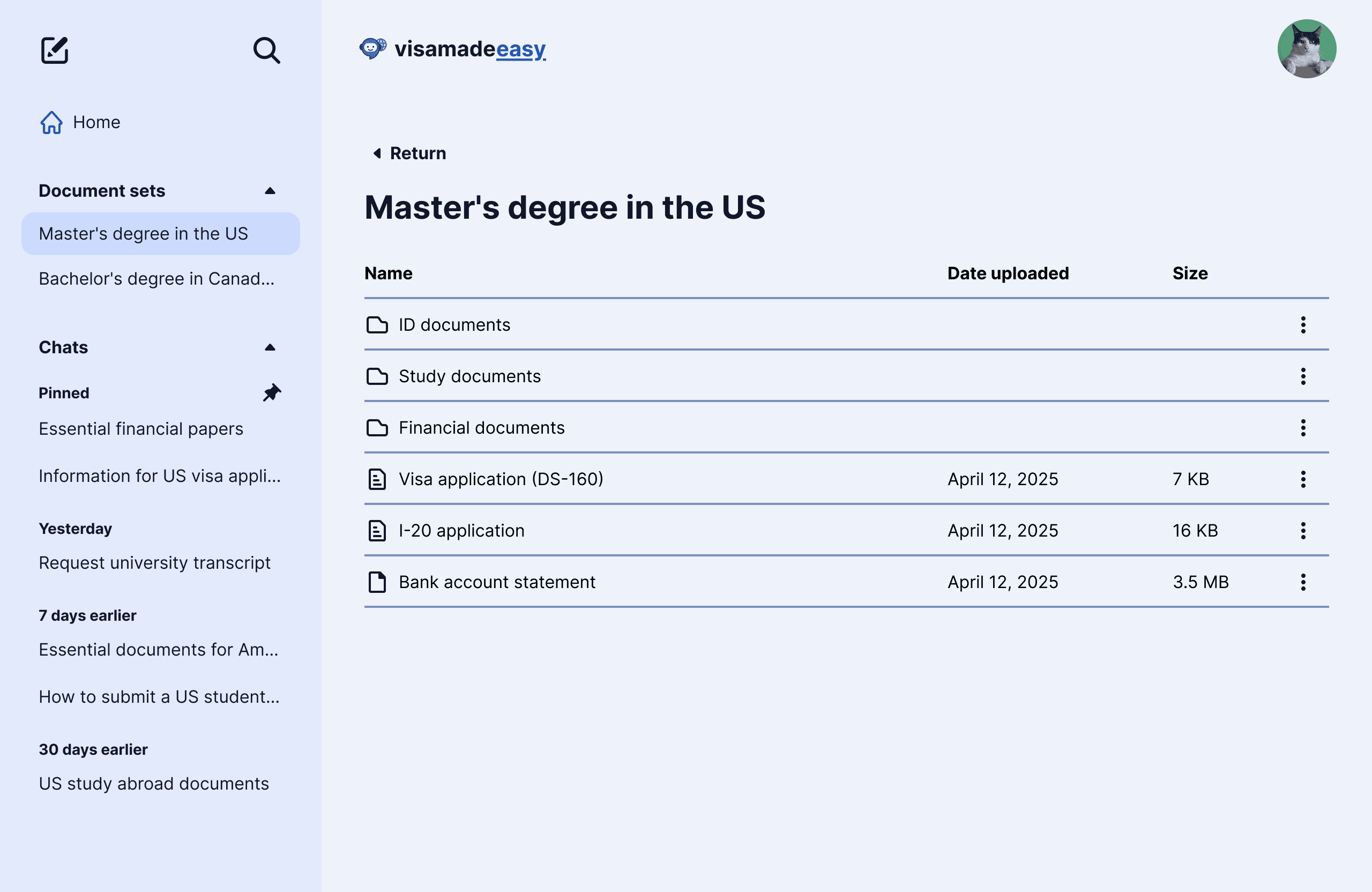
Task: Click the Home house icon
Action: click(51, 122)
